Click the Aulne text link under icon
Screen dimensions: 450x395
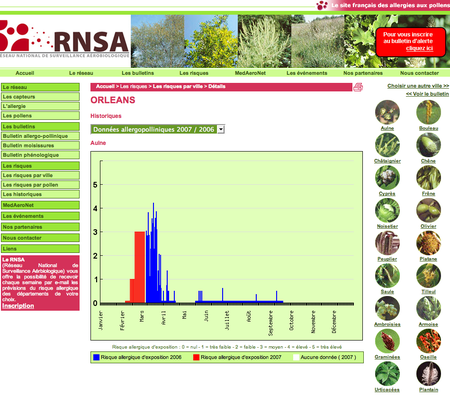[387, 128]
